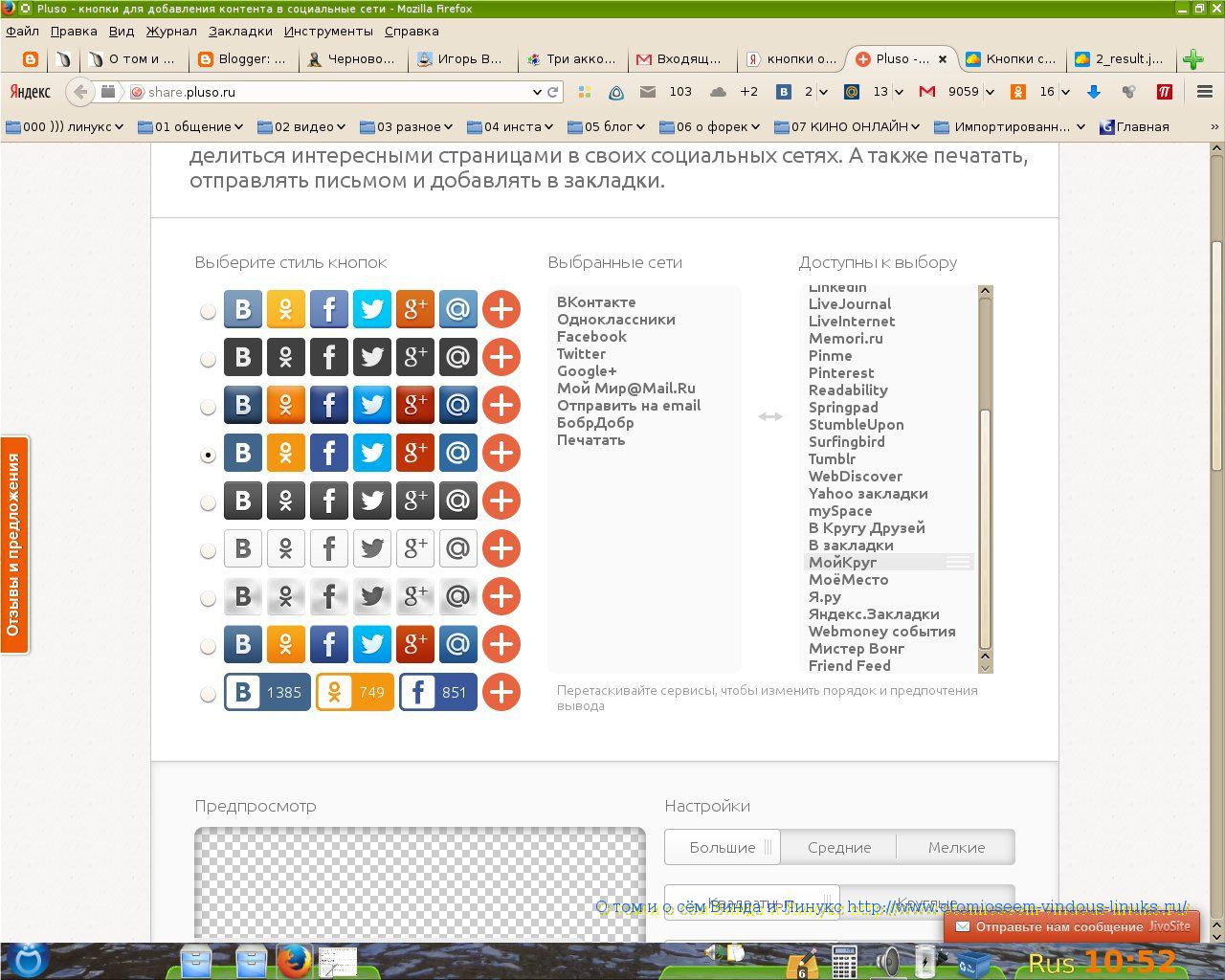Click the browser back arrow button
Image resolution: width=1225 pixels, height=980 pixels.
click(81, 92)
